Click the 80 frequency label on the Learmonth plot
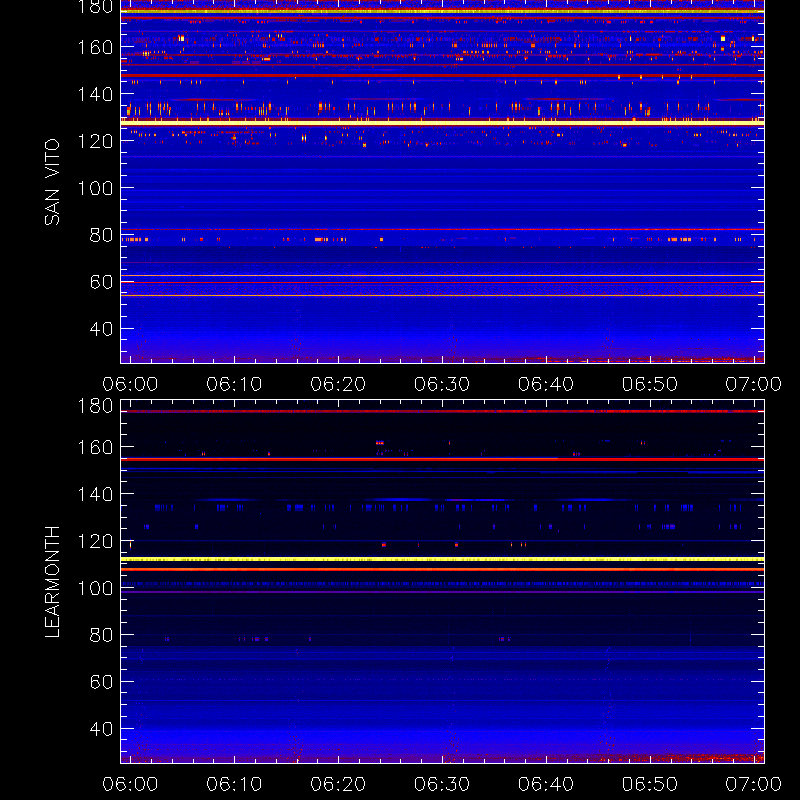Image resolution: width=800 pixels, height=800 pixels. [101, 635]
